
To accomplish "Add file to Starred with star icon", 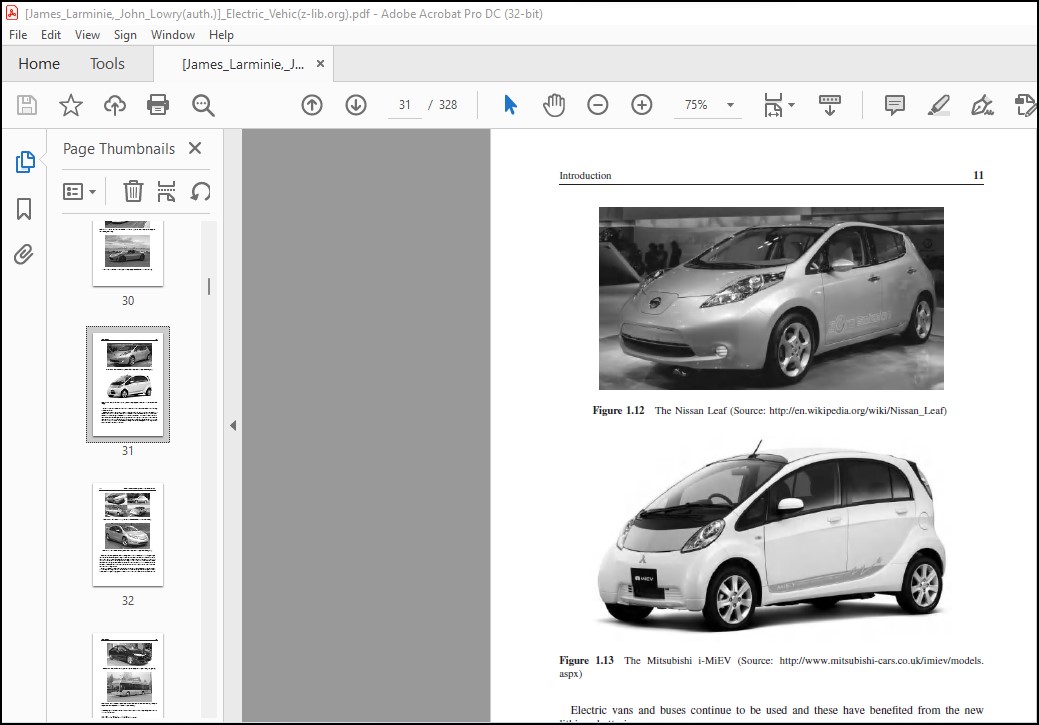I will (70, 105).
